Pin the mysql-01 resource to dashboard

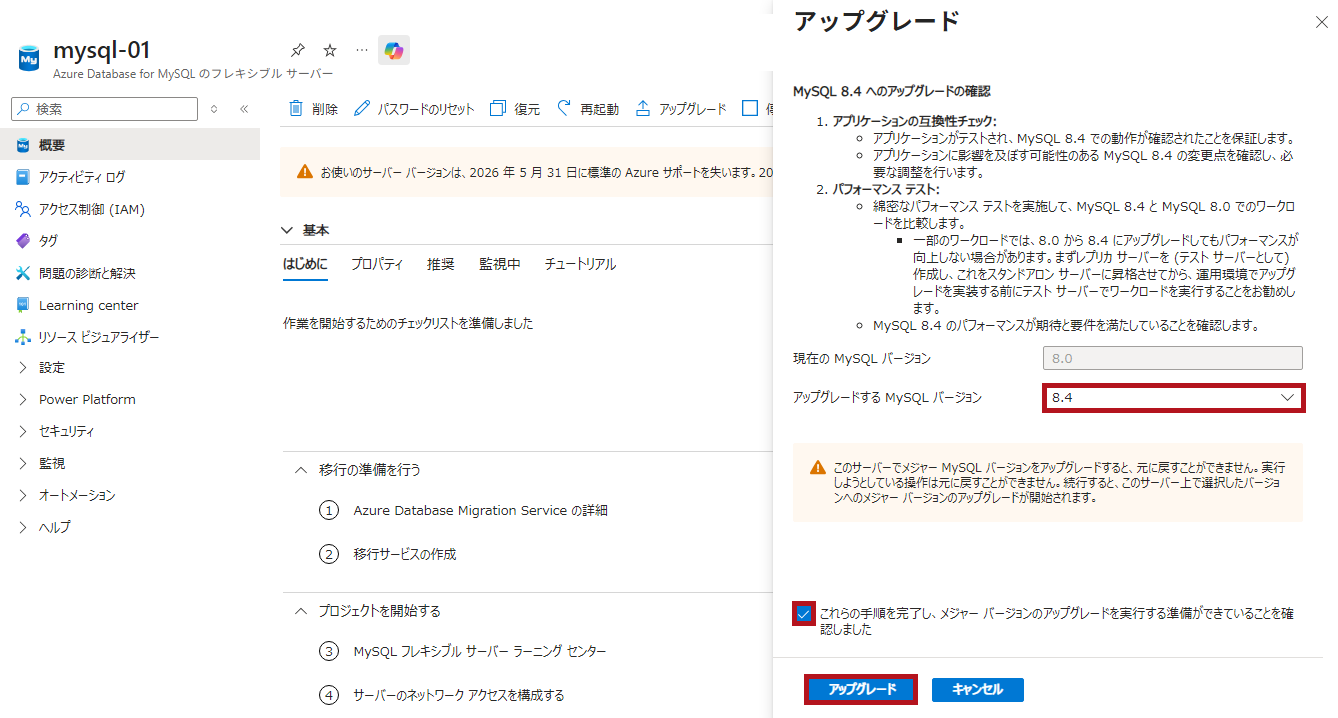pyautogui.click(x=297, y=51)
